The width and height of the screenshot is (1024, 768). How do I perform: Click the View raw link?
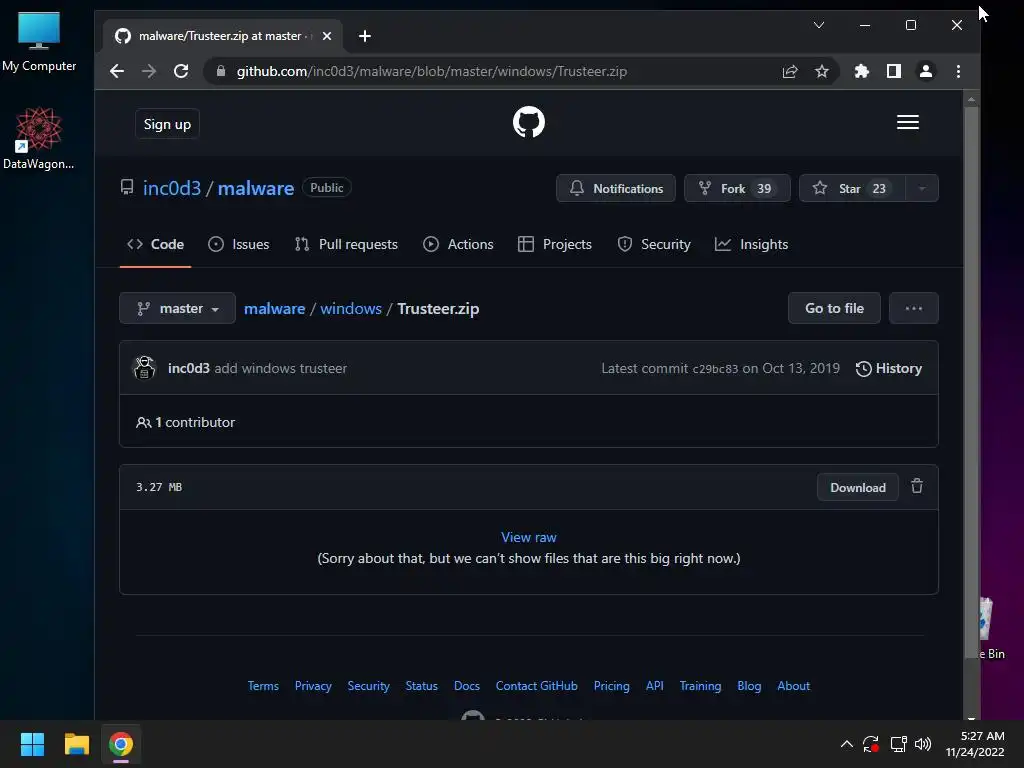coord(528,537)
